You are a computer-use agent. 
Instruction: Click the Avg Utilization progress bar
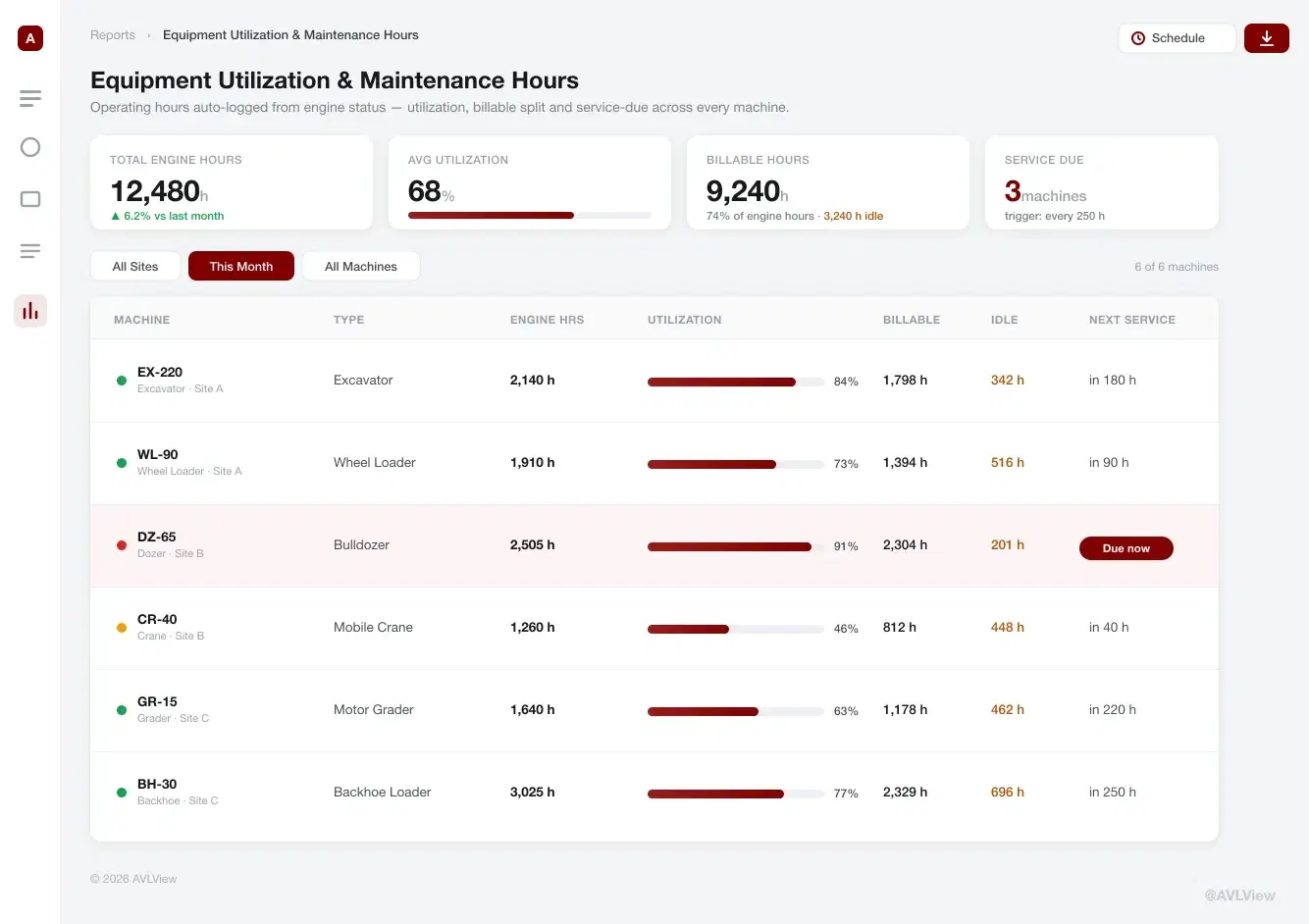point(530,215)
